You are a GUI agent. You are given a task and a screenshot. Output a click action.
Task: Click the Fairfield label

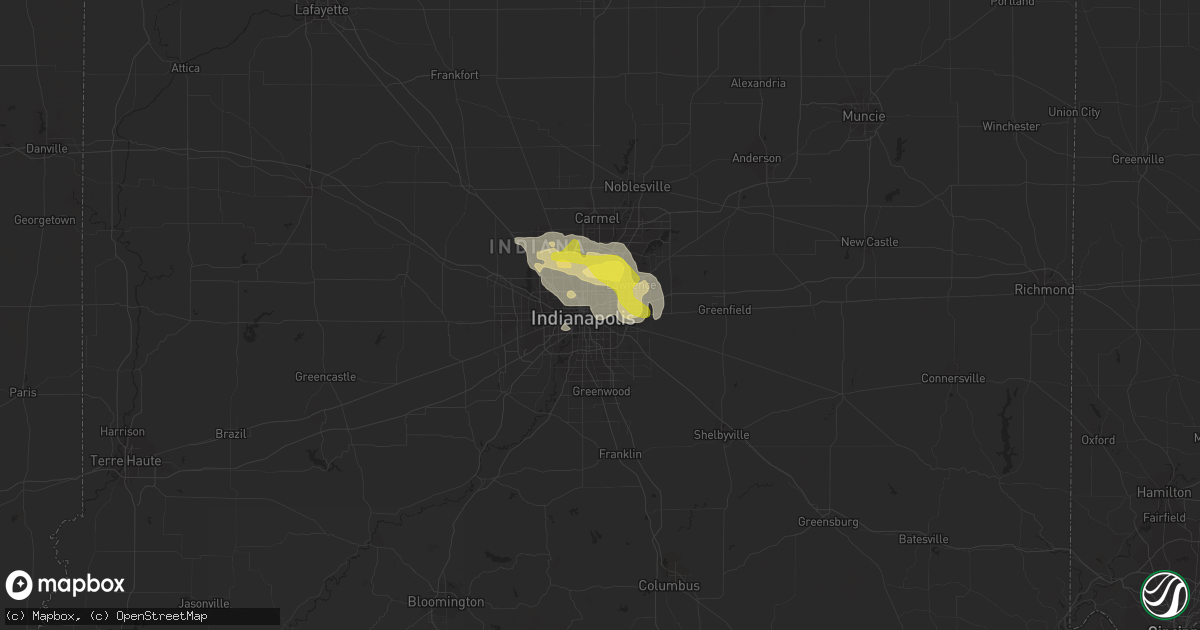tap(1164, 517)
